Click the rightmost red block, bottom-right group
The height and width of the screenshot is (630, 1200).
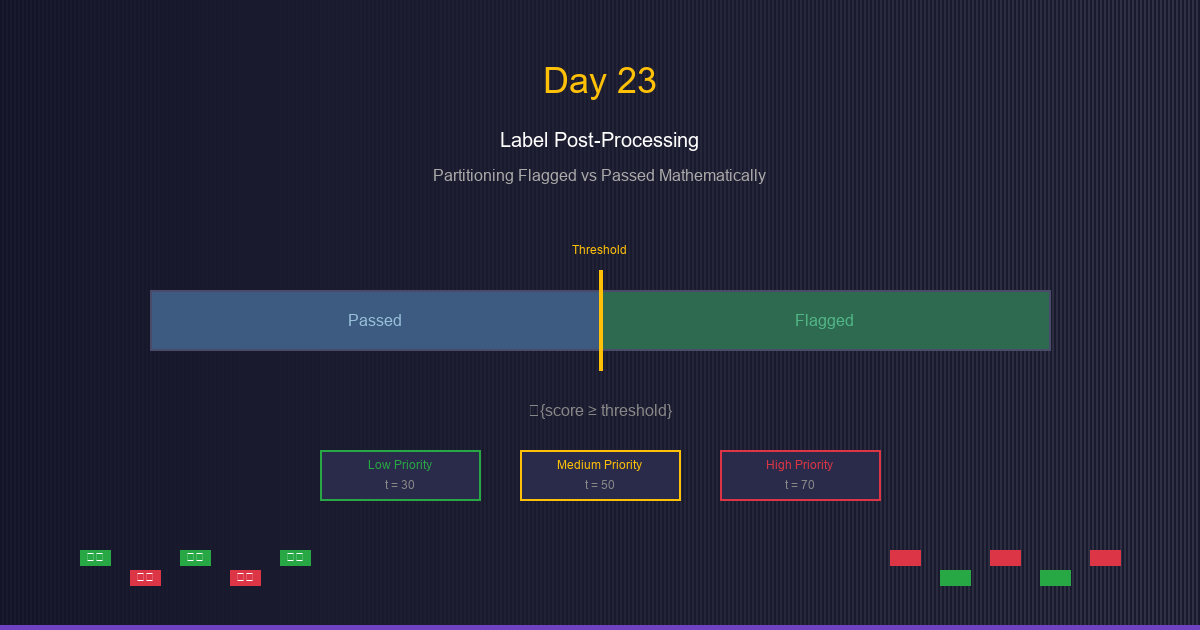(x=1105, y=558)
